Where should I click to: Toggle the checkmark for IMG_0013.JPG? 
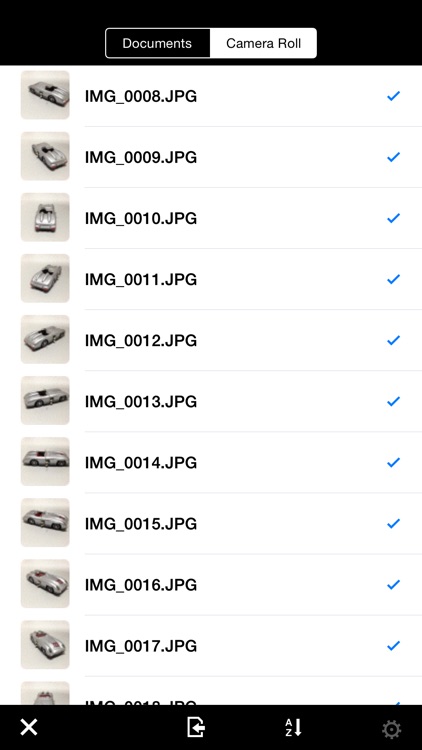click(393, 401)
